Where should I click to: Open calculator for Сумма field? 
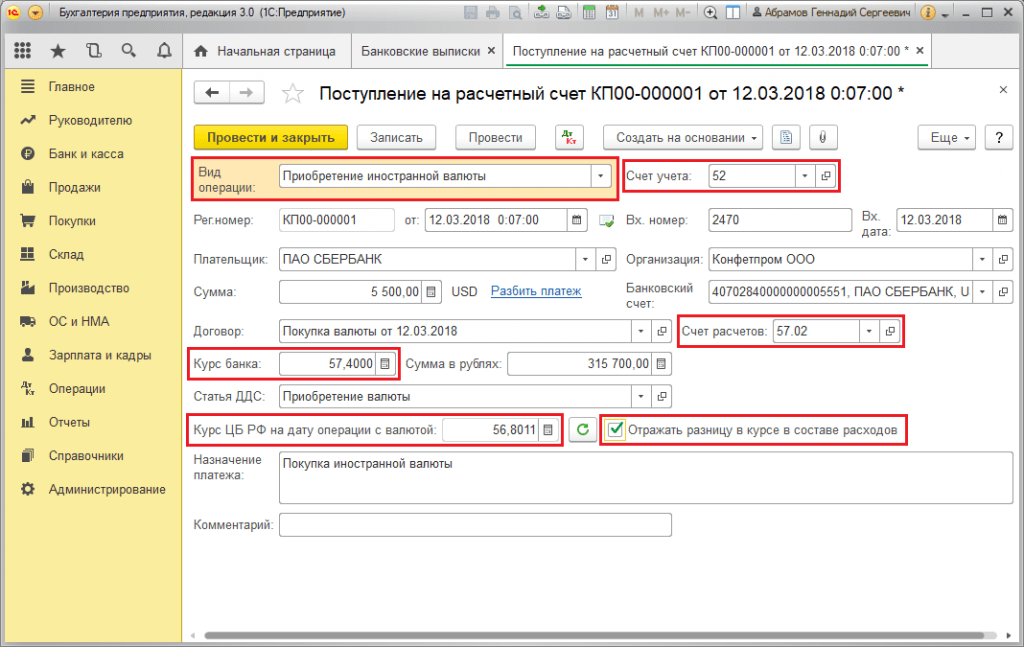pos(431,292)
